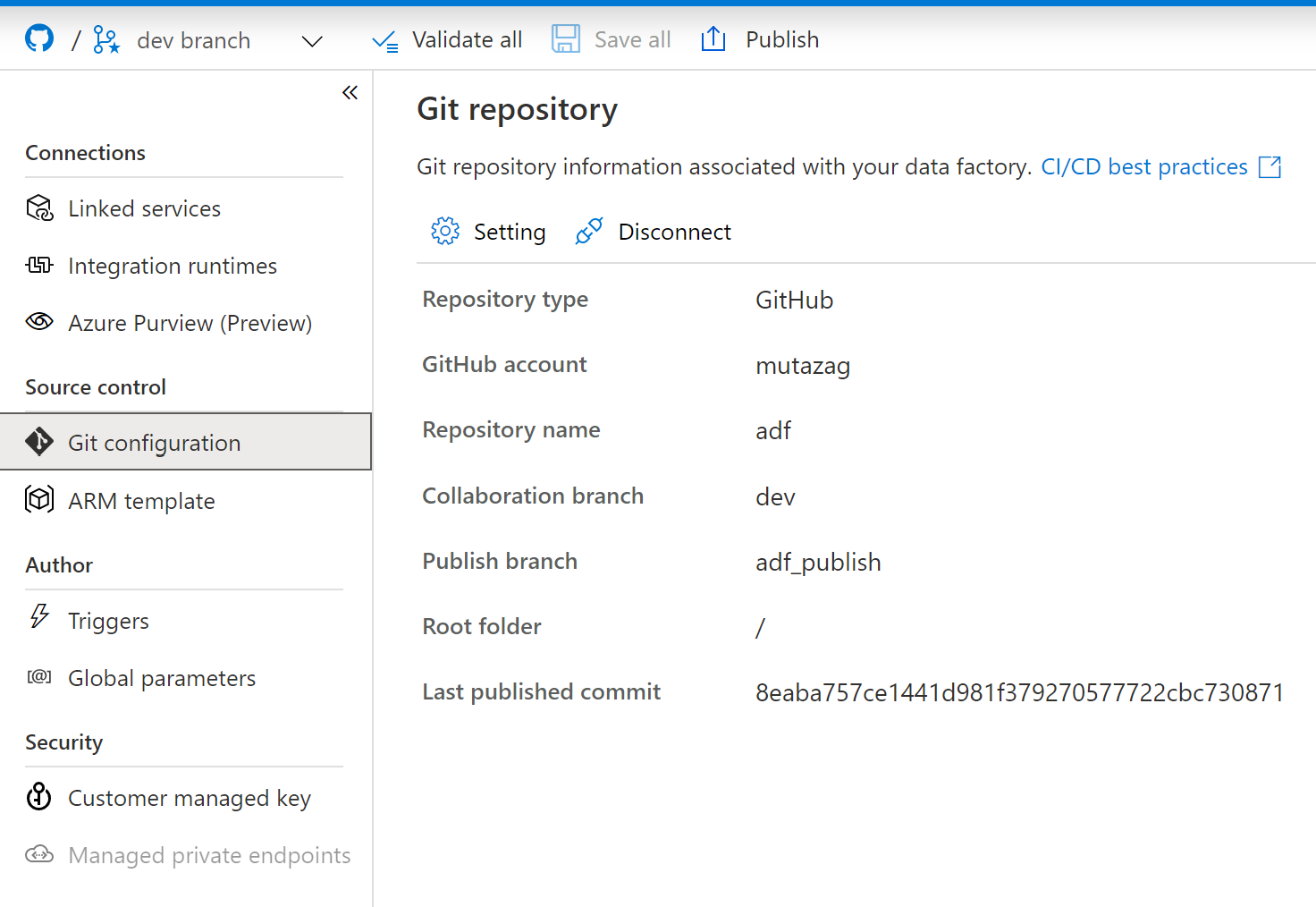
Task: Select the dev collaboration branch value
Action: click(x=775, y=496)
